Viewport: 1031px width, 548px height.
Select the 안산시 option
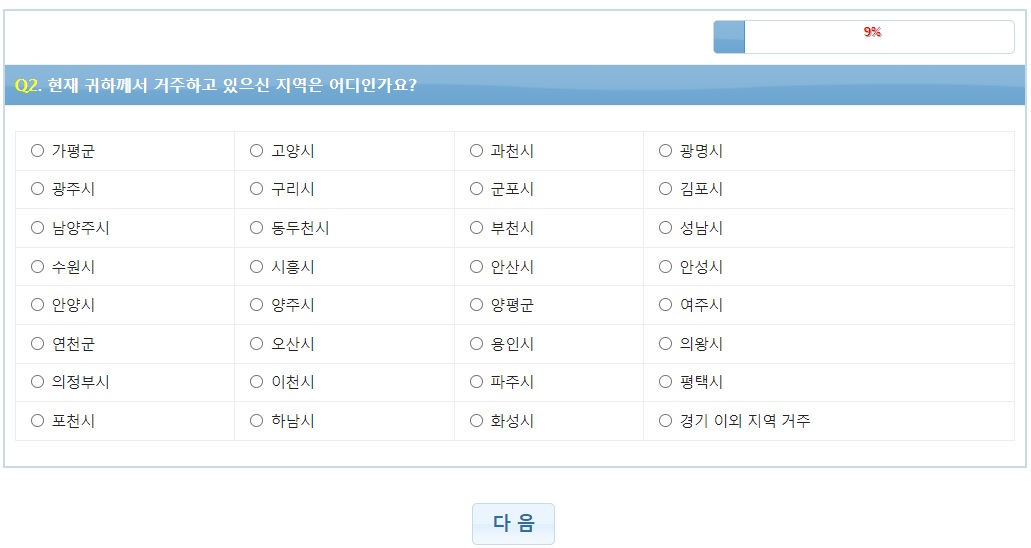point(477,266)
